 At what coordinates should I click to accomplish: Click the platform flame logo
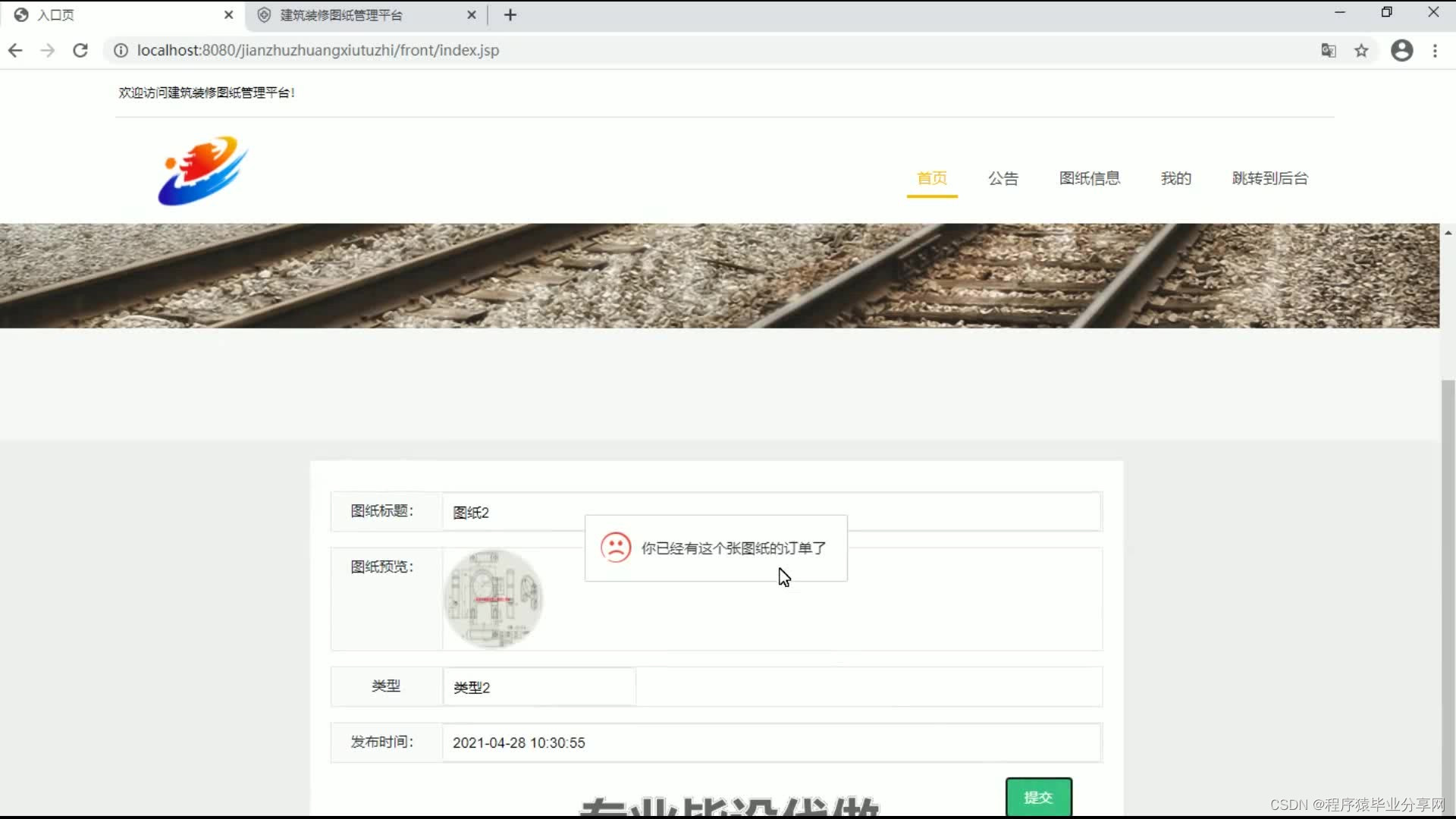(x=202, y=171)
